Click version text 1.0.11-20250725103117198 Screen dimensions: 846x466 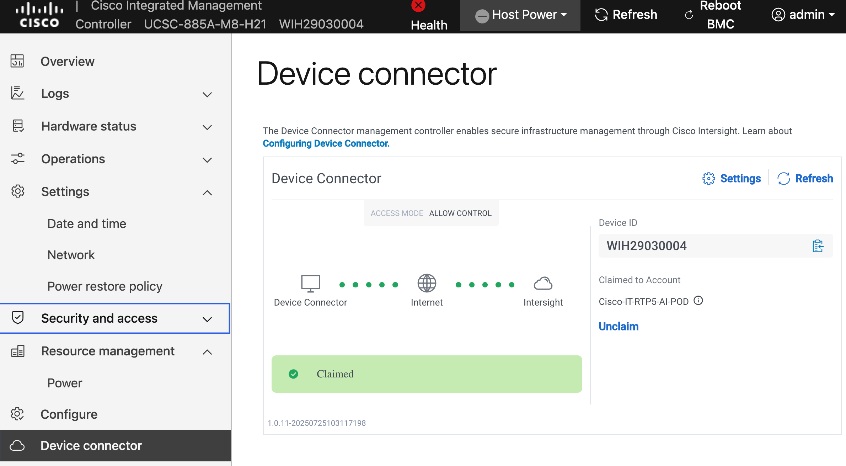[317, 423]
